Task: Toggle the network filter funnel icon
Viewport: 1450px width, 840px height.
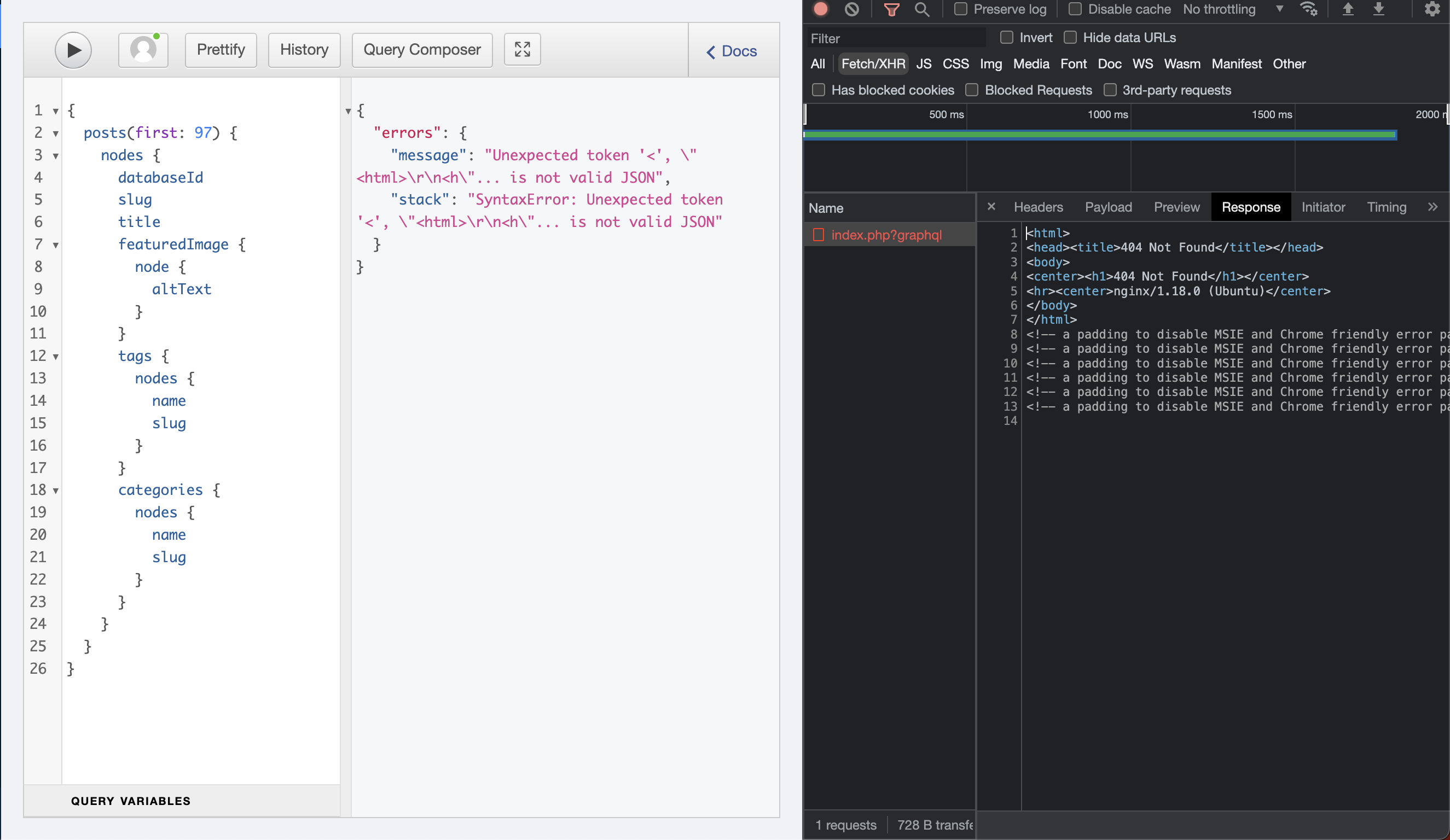Action: (891, 9)
